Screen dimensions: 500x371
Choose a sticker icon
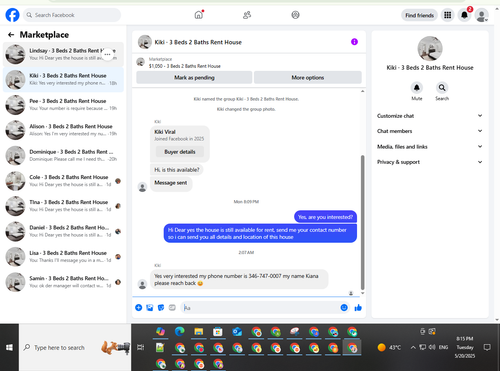coord(161,308)
